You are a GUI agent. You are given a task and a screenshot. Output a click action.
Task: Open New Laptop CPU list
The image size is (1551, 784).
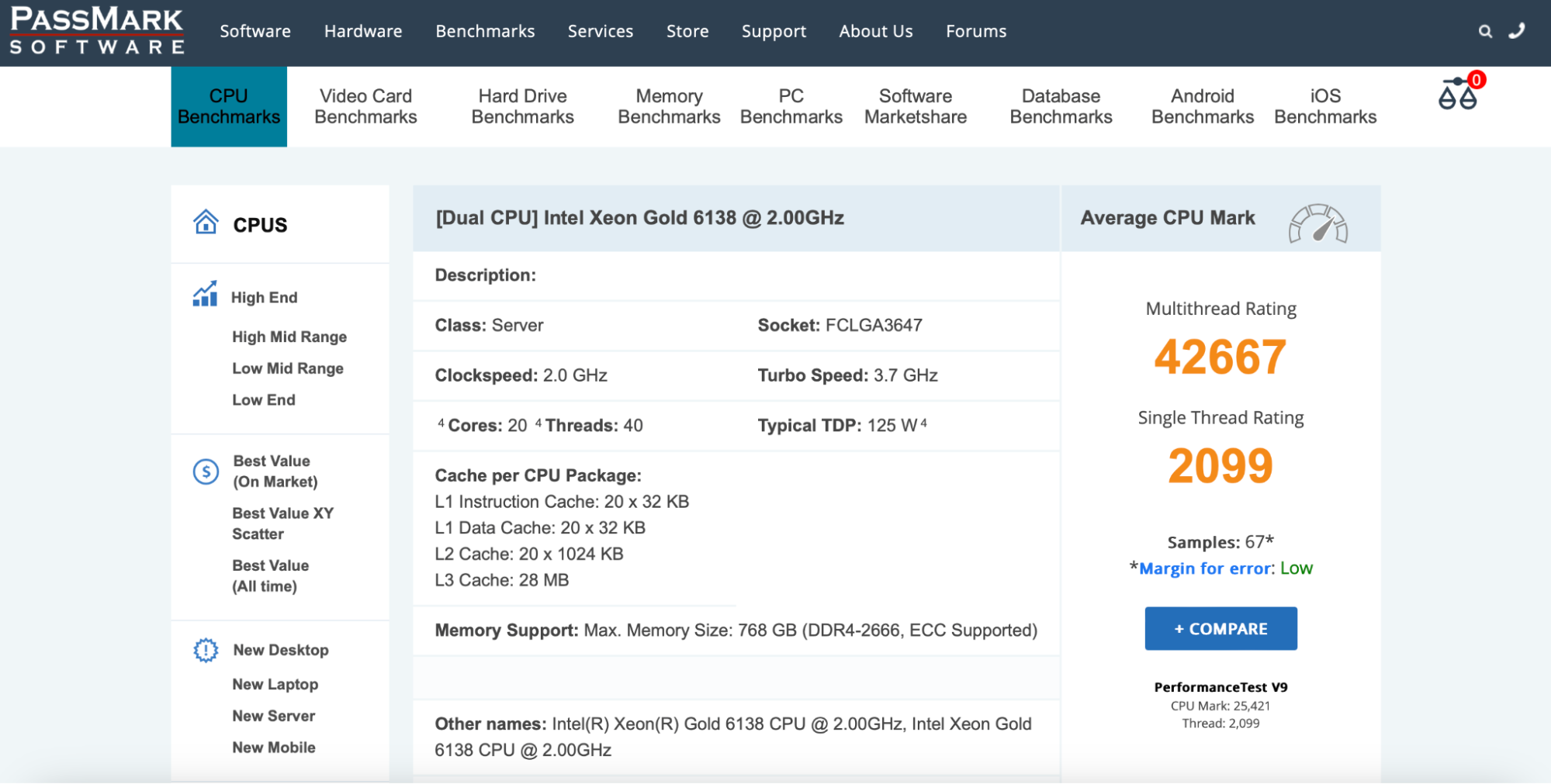point(275,684)
